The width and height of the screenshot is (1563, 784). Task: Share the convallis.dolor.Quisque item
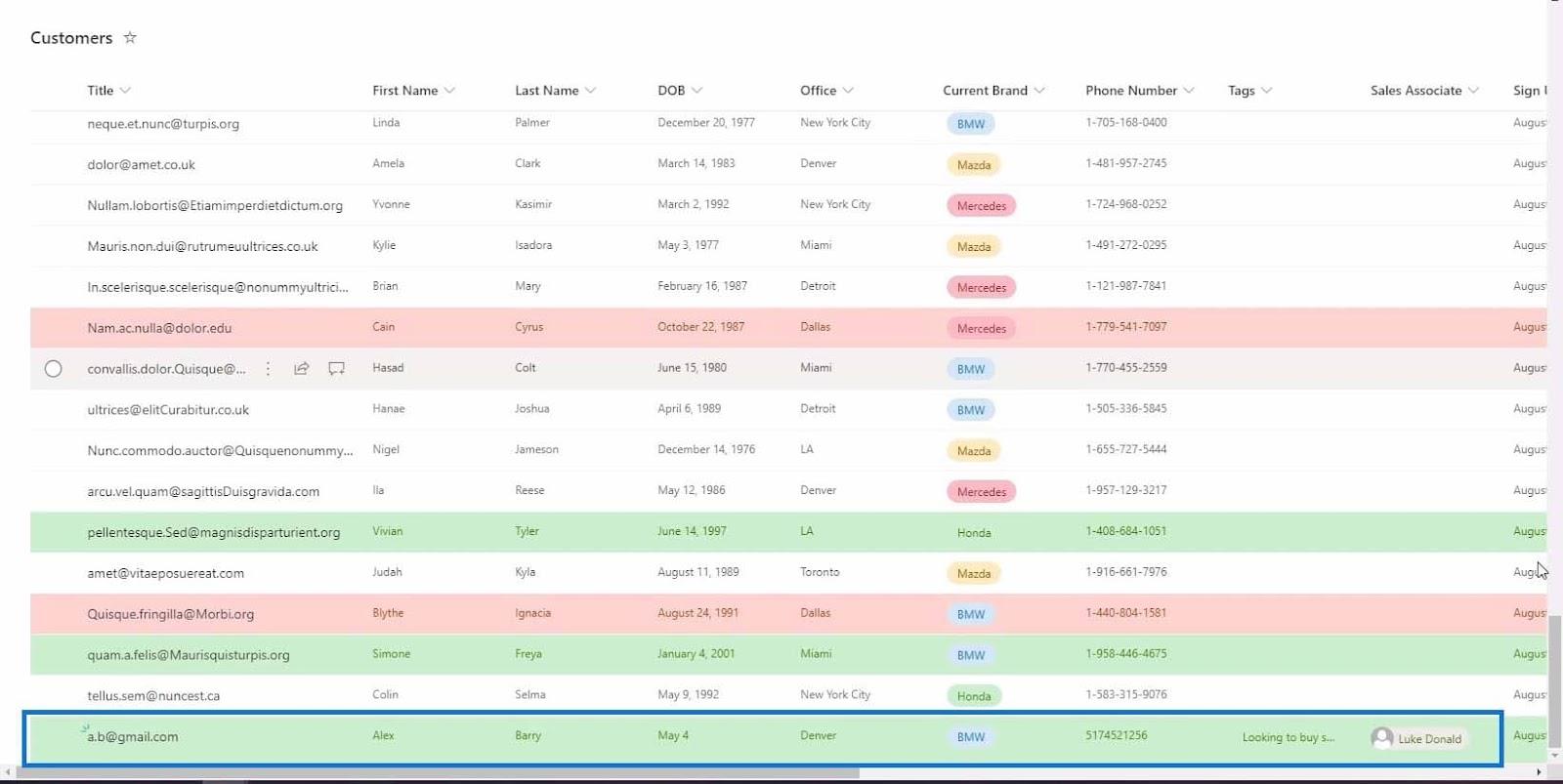302,368
